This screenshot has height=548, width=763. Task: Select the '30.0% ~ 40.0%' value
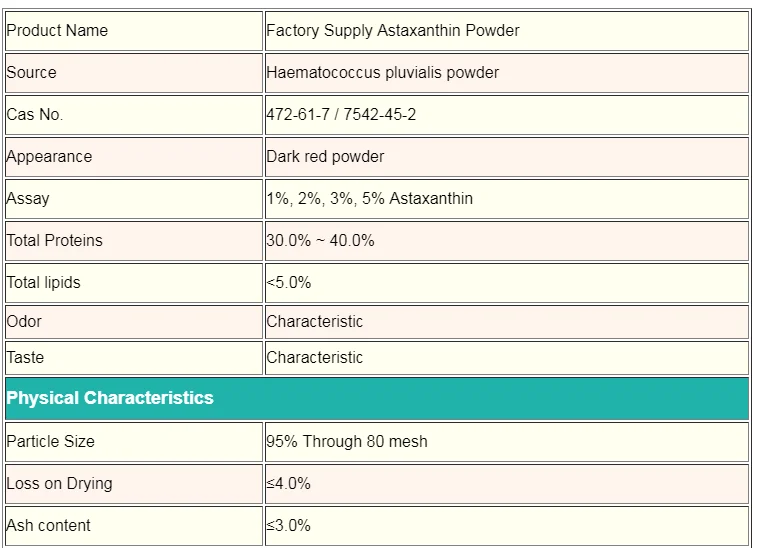pos(320,240)
